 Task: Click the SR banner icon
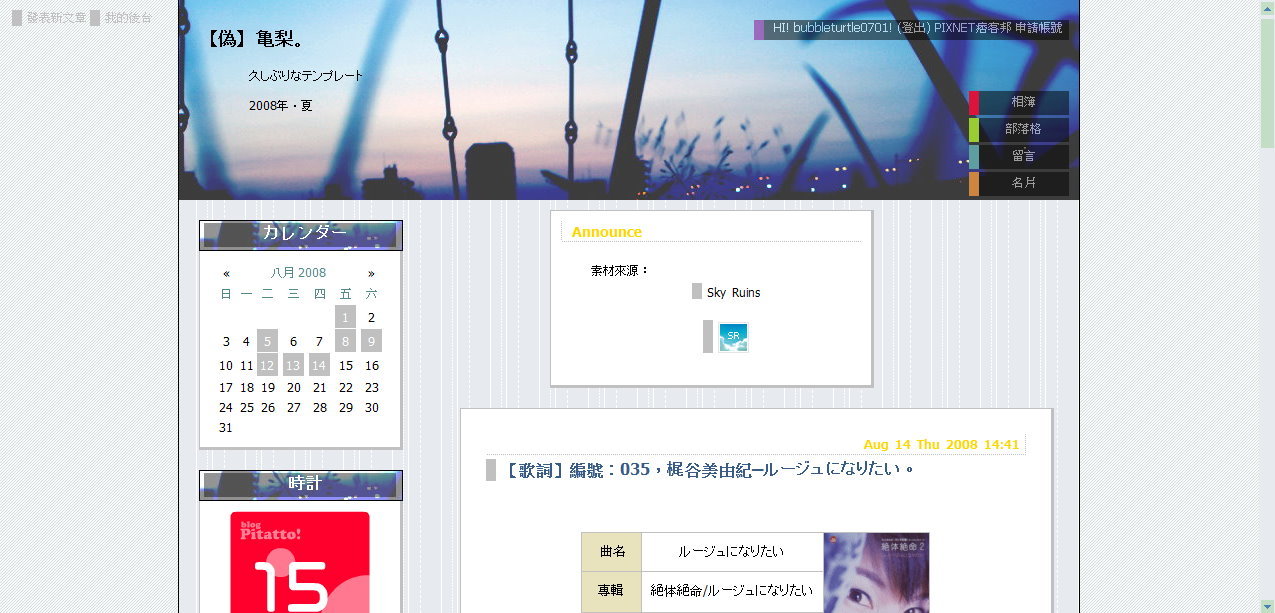[x=733, y=337]
